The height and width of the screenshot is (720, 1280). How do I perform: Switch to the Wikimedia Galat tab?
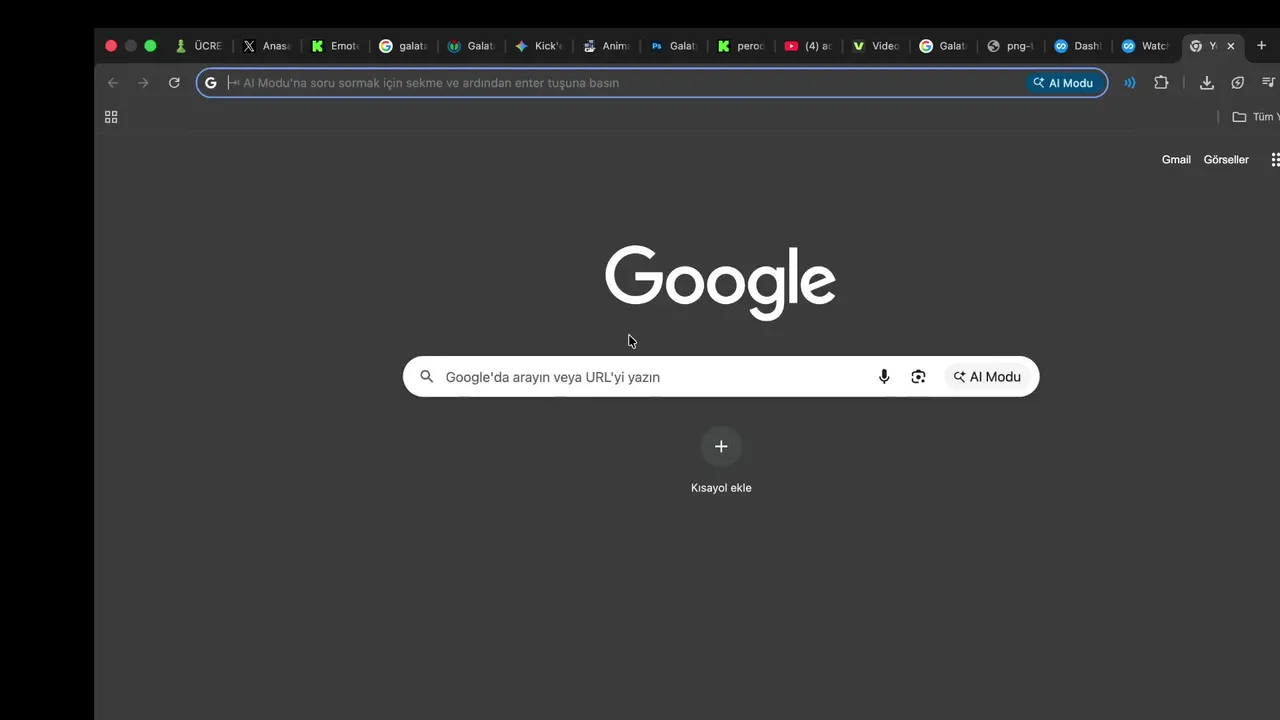[471, 46]
